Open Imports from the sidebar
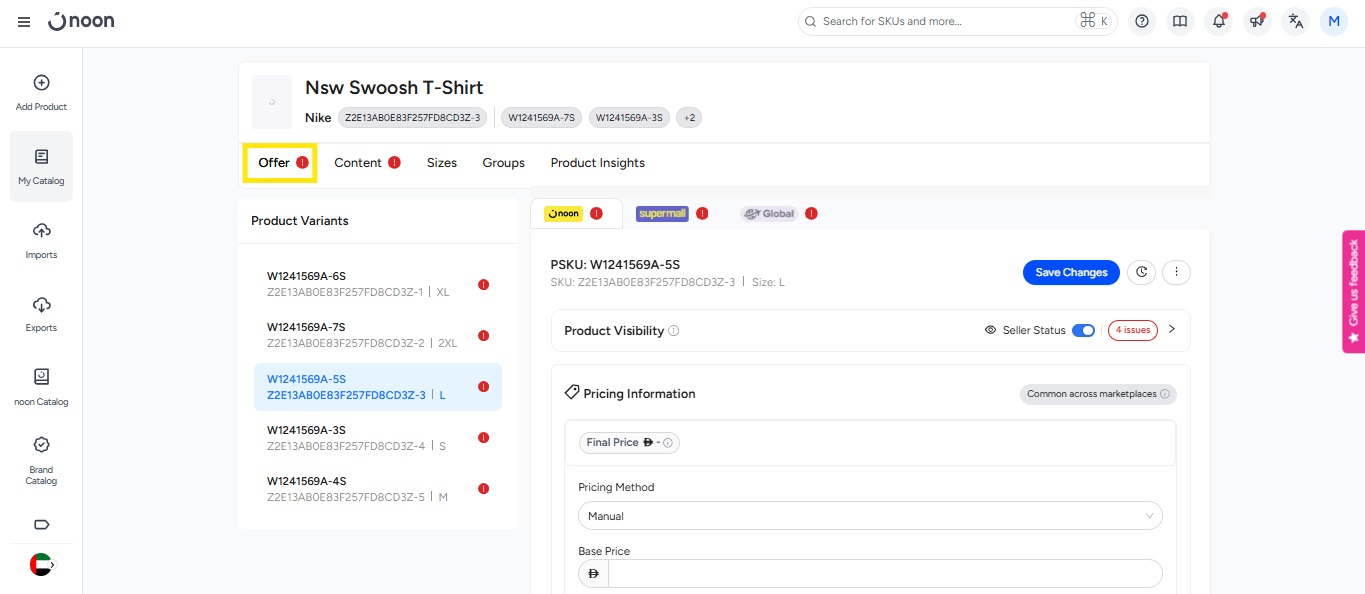1365x594 pixels. (x=41, y=241)
